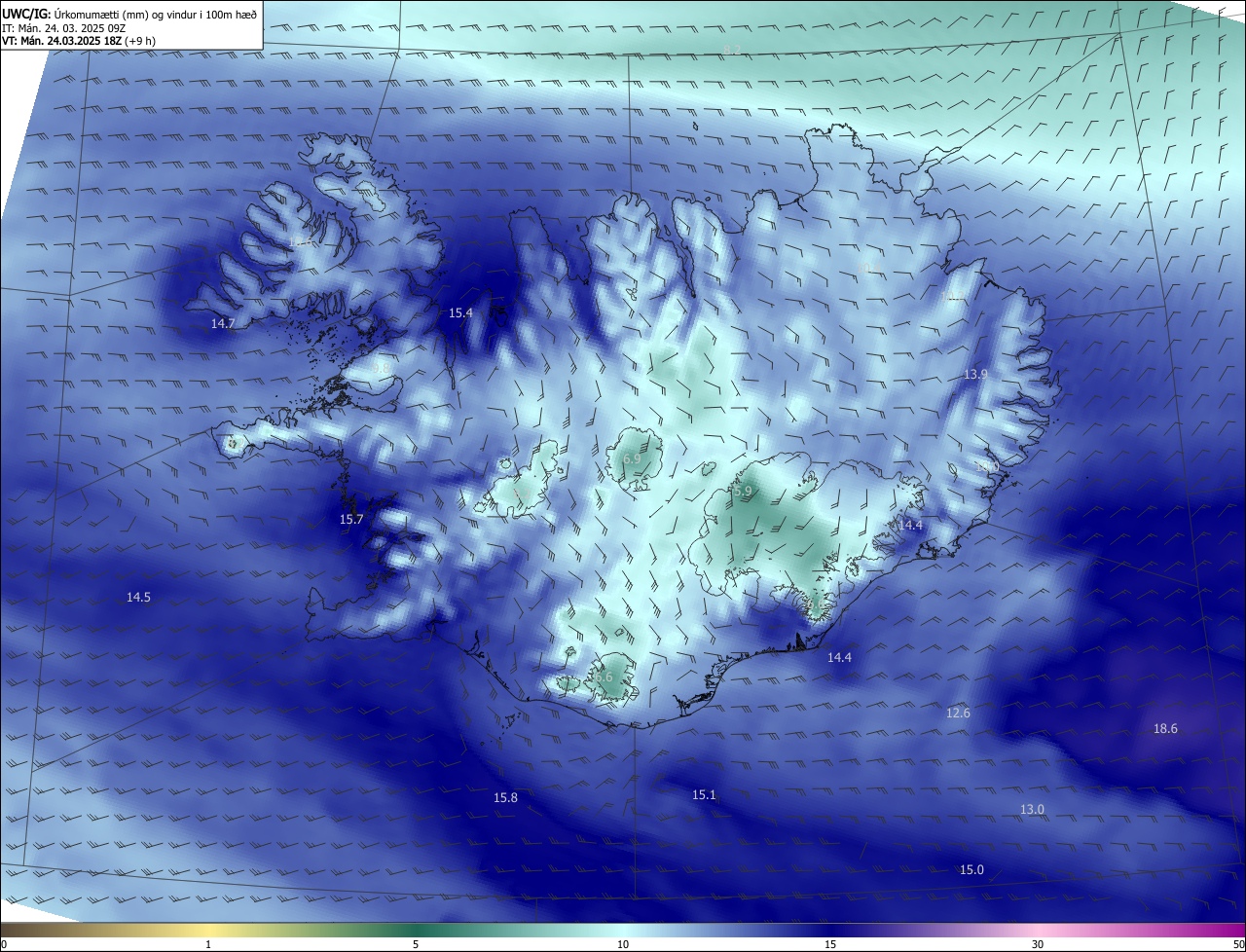Screen dimensions: 1246x952
Task: Click the 0 tick on the color scale
Action: 4,944
